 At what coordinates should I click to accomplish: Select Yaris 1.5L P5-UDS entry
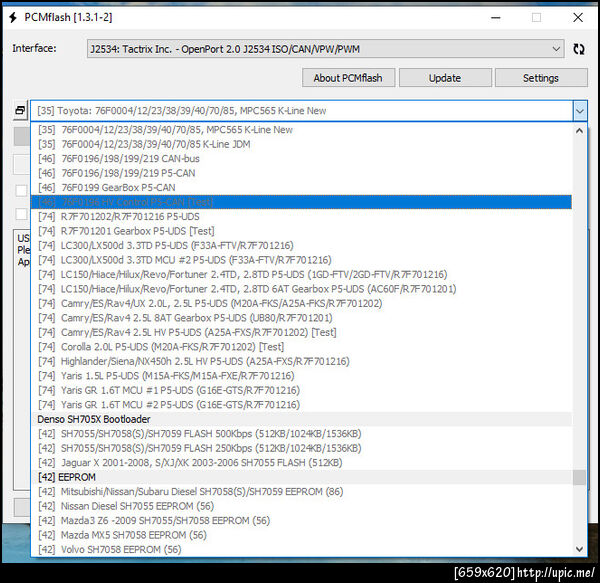tap(301, 376)
